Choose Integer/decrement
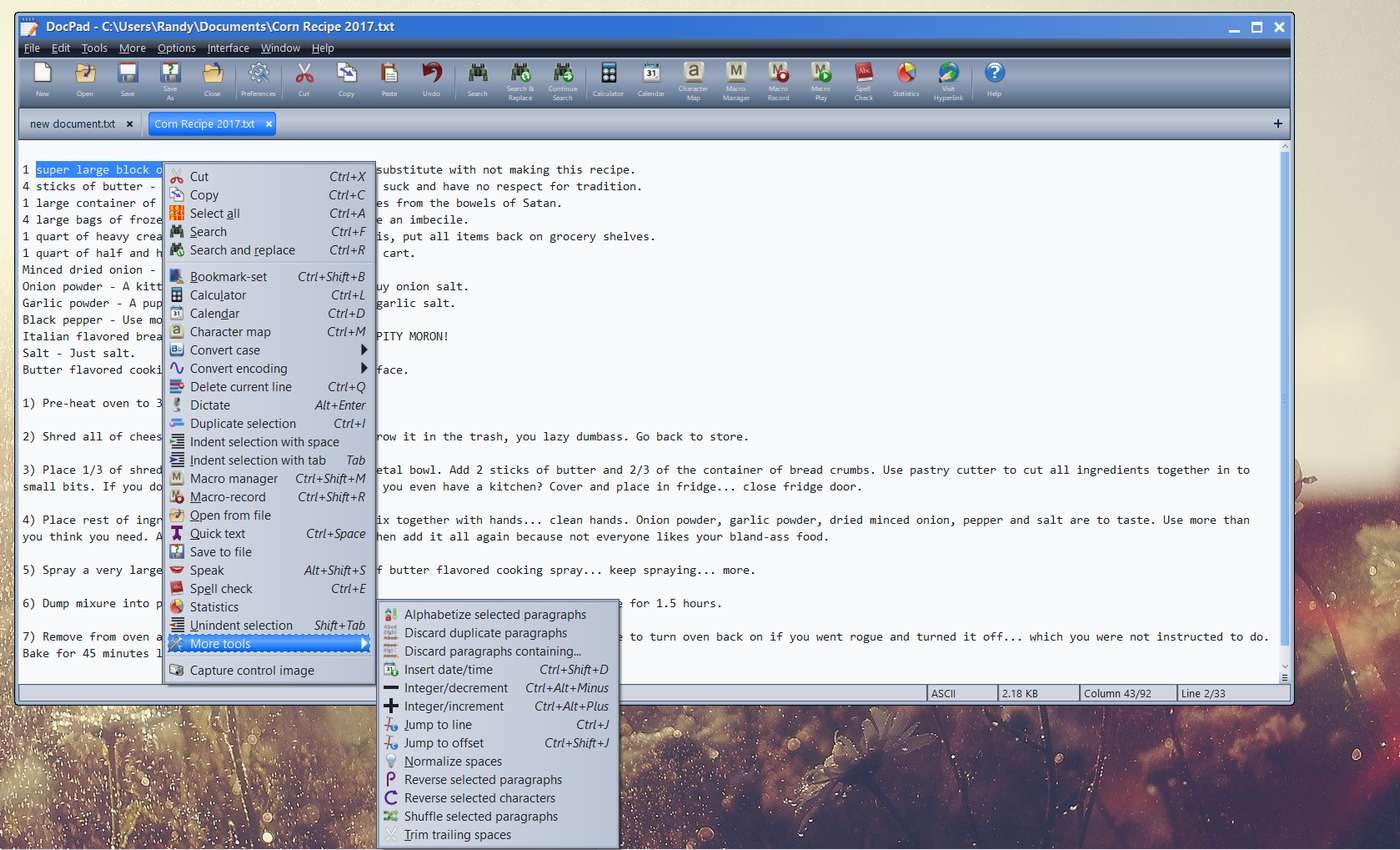This screenshot has height=850, width=1400. [x=498, y=688]
